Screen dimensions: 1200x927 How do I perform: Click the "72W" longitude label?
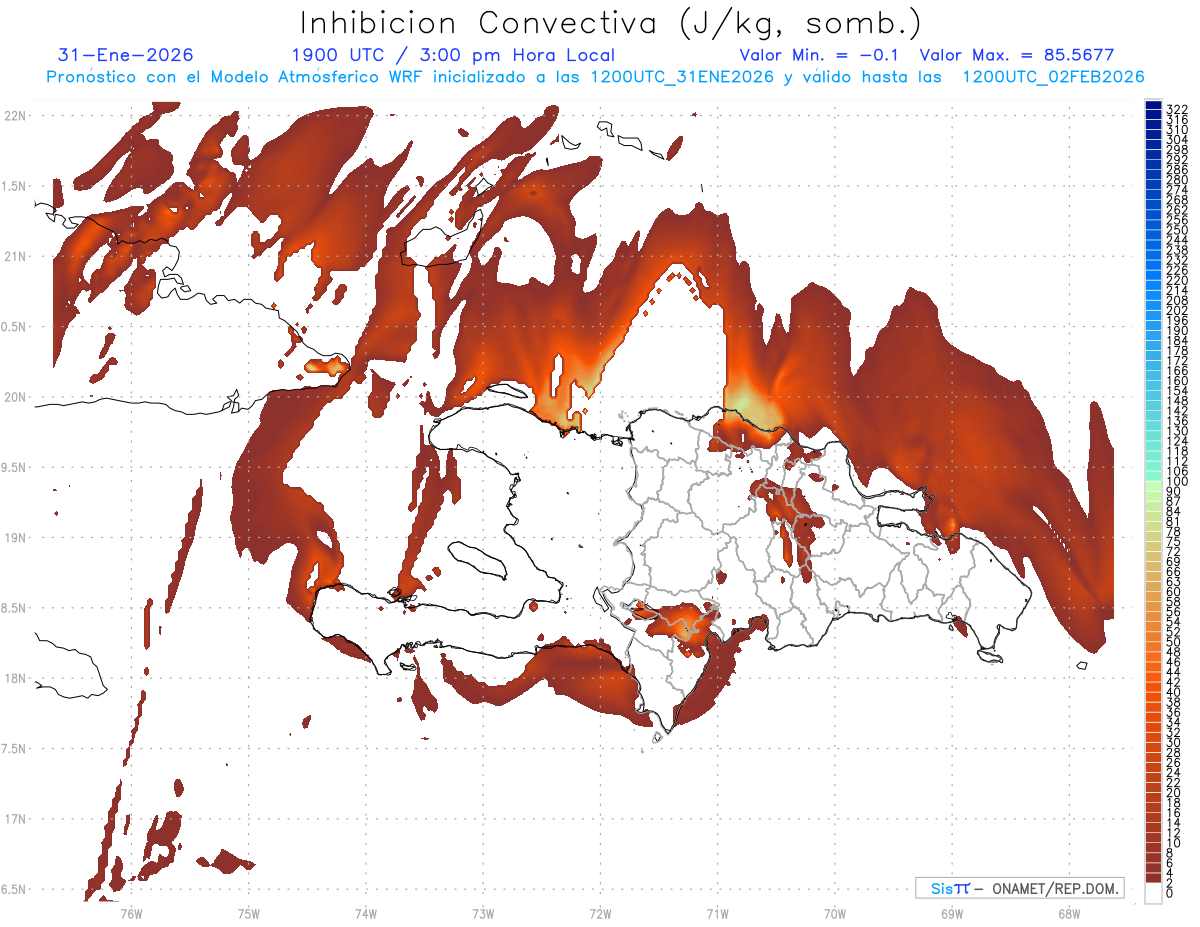coord(600,913)
